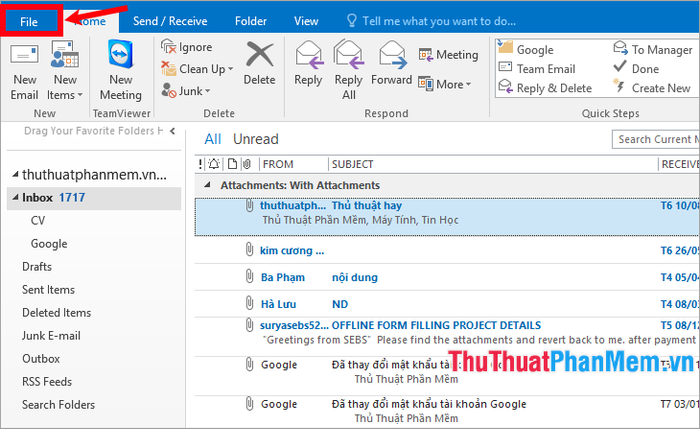Create a New Email
700x429 pixels.
tap(25, 72)
